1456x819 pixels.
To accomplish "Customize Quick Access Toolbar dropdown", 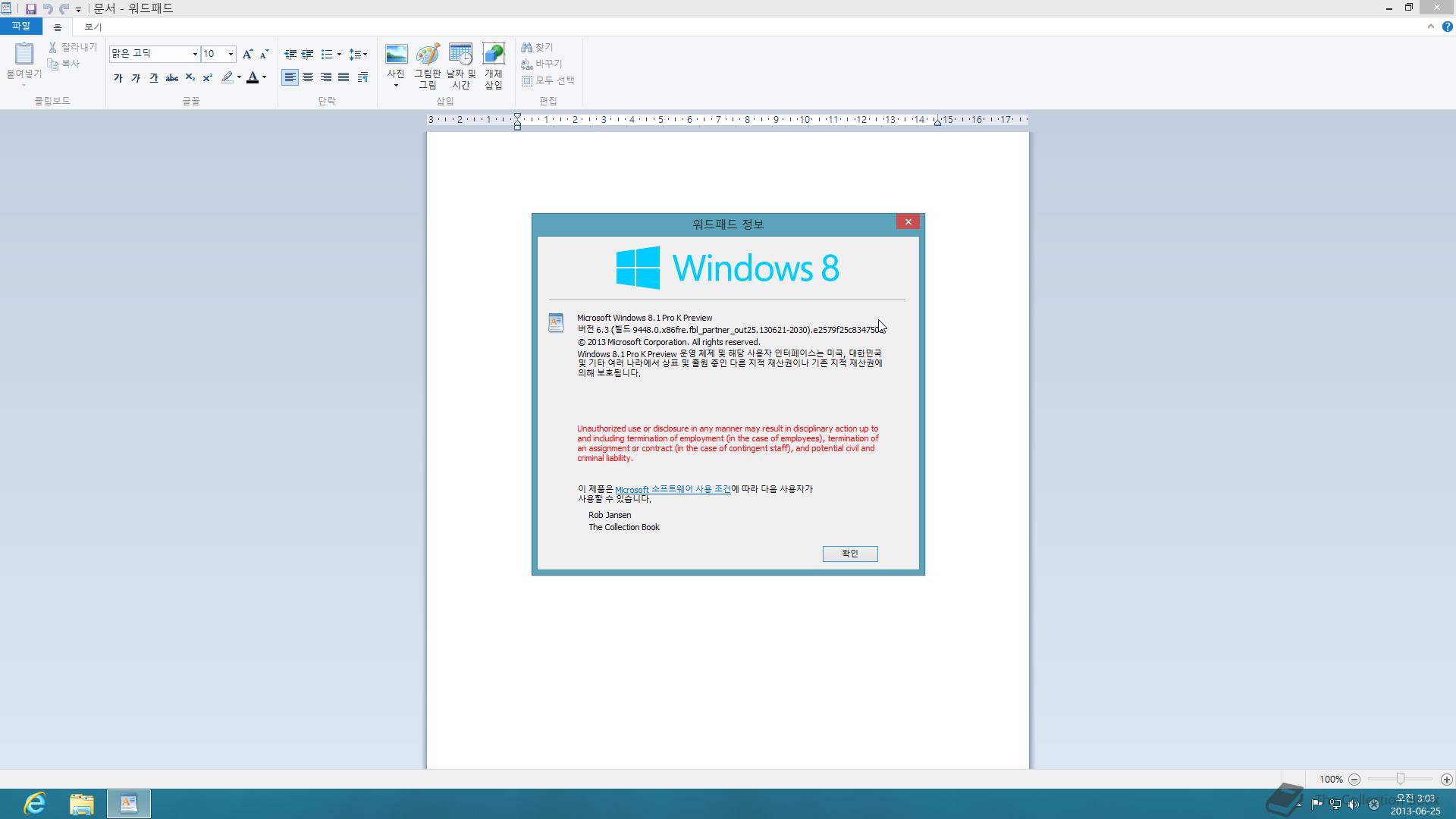I will (78, 9).
